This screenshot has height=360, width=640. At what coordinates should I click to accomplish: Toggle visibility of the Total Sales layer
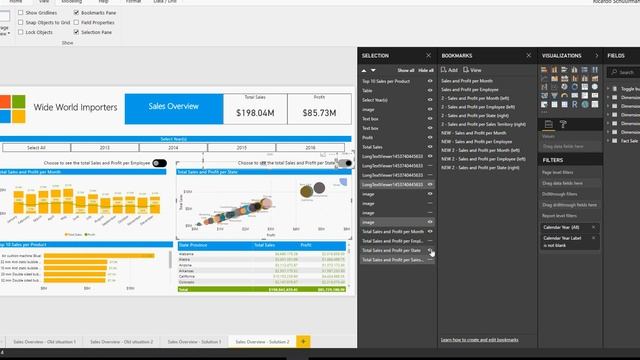click(430, 147)
